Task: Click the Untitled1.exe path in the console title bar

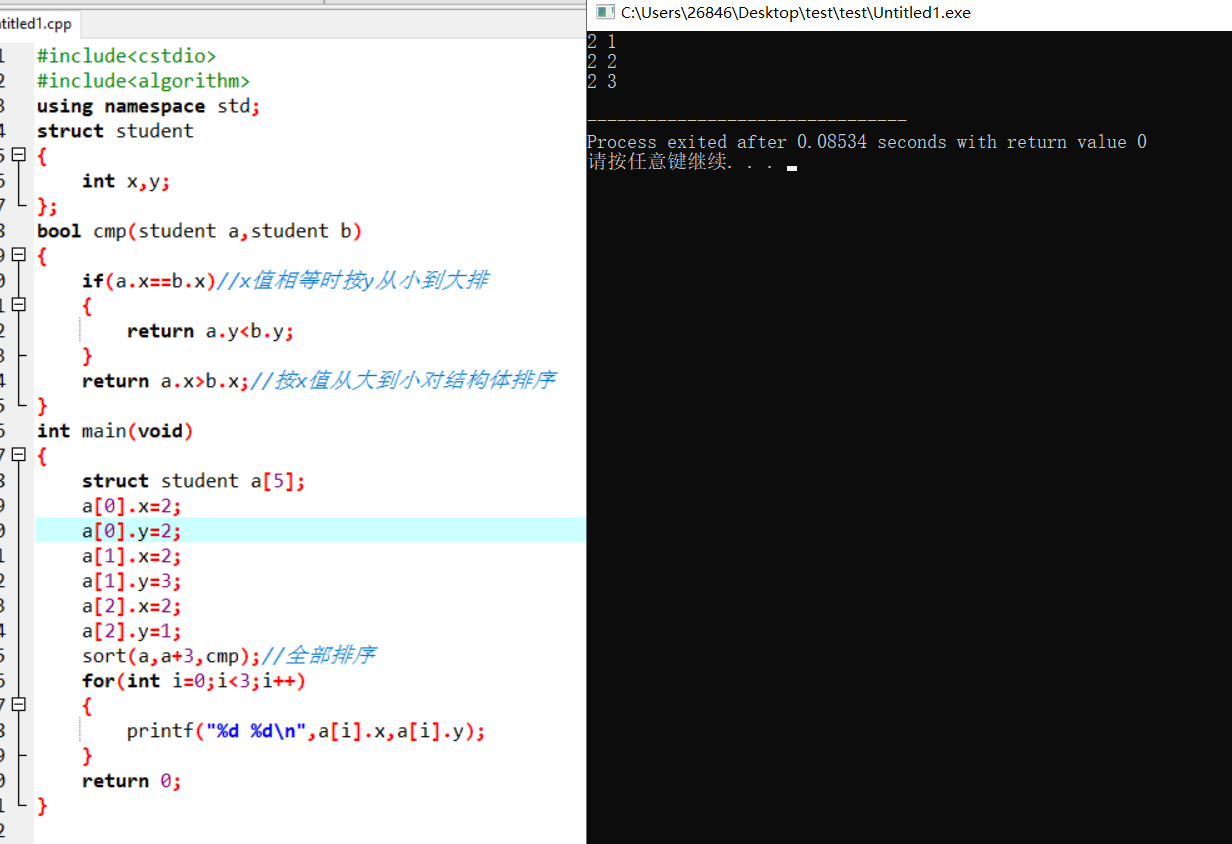Action: (795, 13)
